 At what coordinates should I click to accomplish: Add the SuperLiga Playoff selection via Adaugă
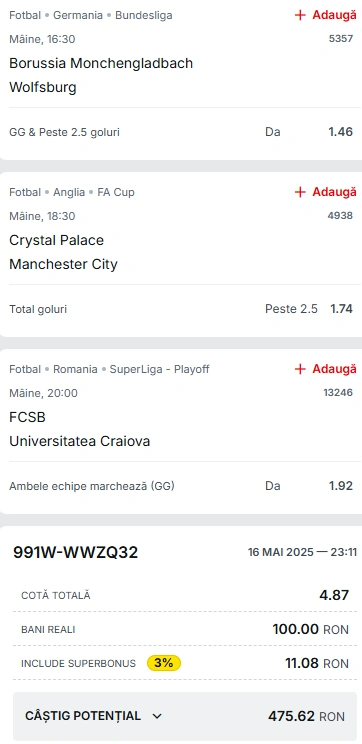325,369
